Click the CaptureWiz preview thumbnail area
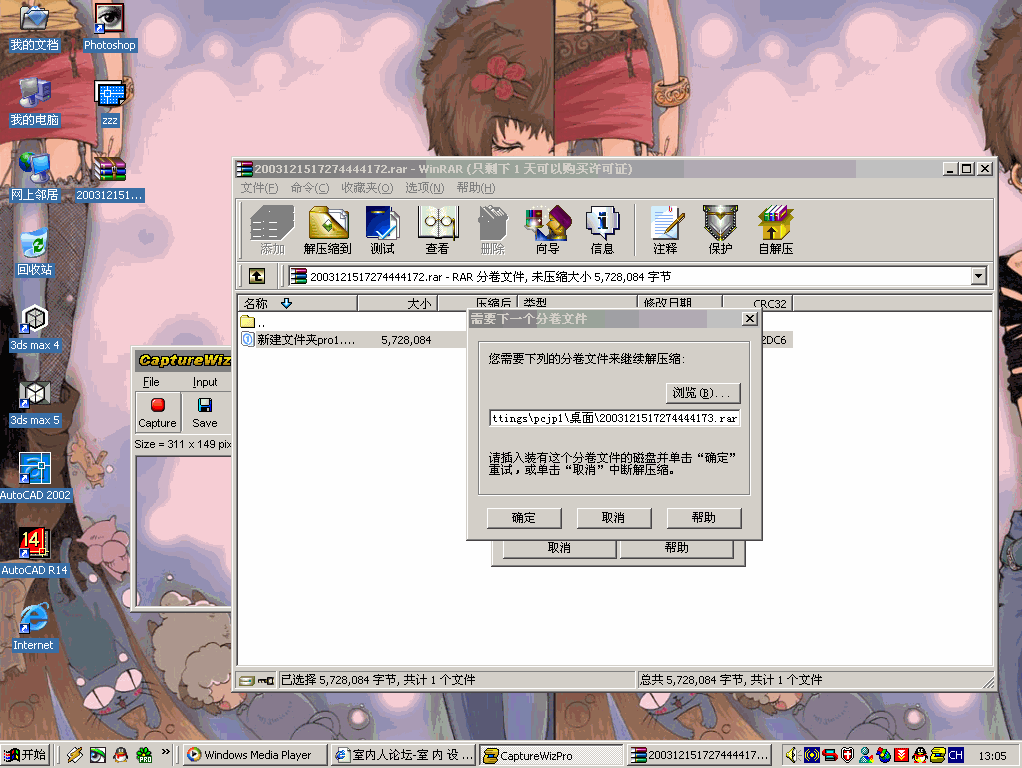 pyautogui.click(x=184, y=531)
